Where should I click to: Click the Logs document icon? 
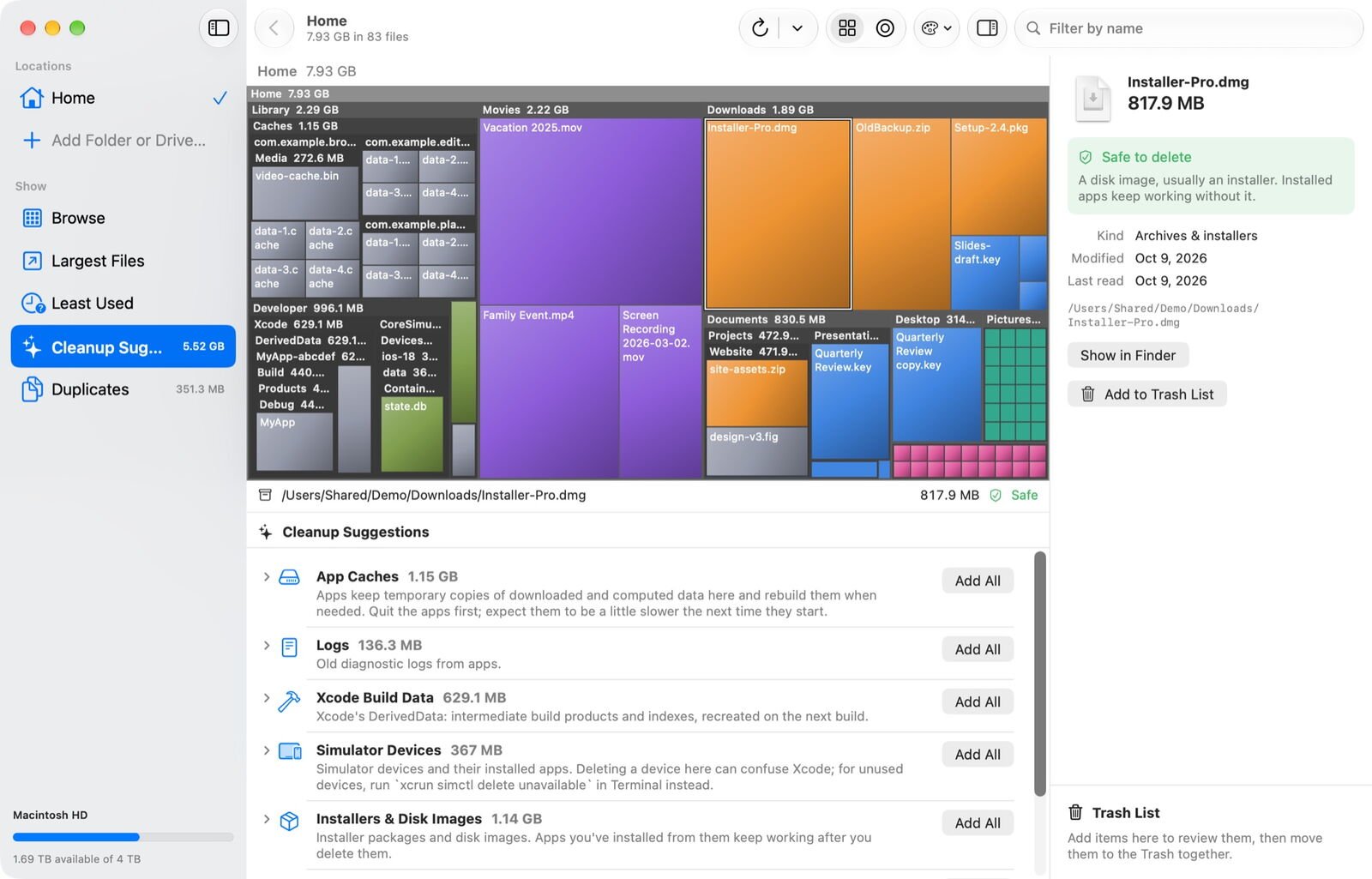coord(290,647)
